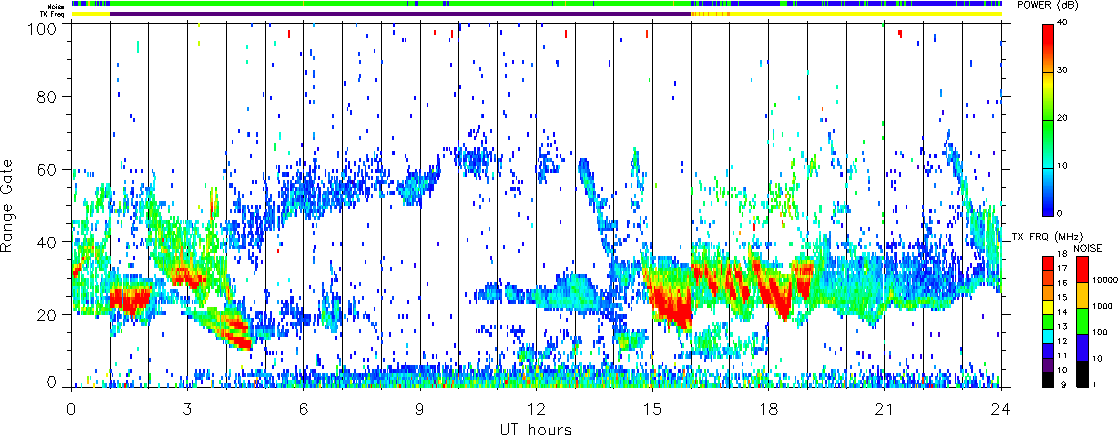The height and width of the screenshot is (435, 1118).
Task: Click the "UT hours" x-axis title
Action: 536,429
